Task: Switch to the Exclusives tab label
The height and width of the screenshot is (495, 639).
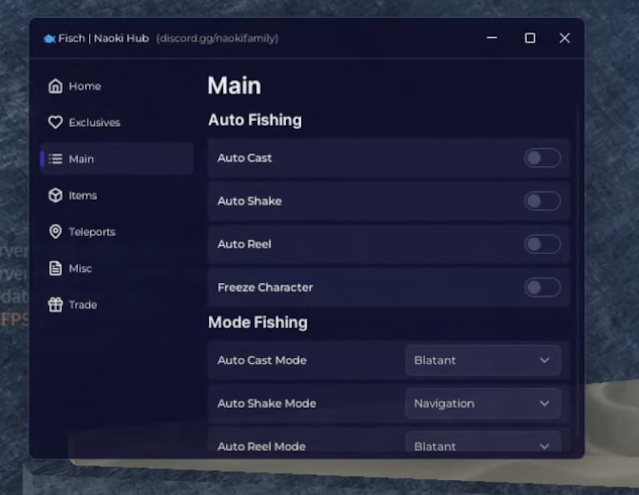Action: click(x=95, y=123)
